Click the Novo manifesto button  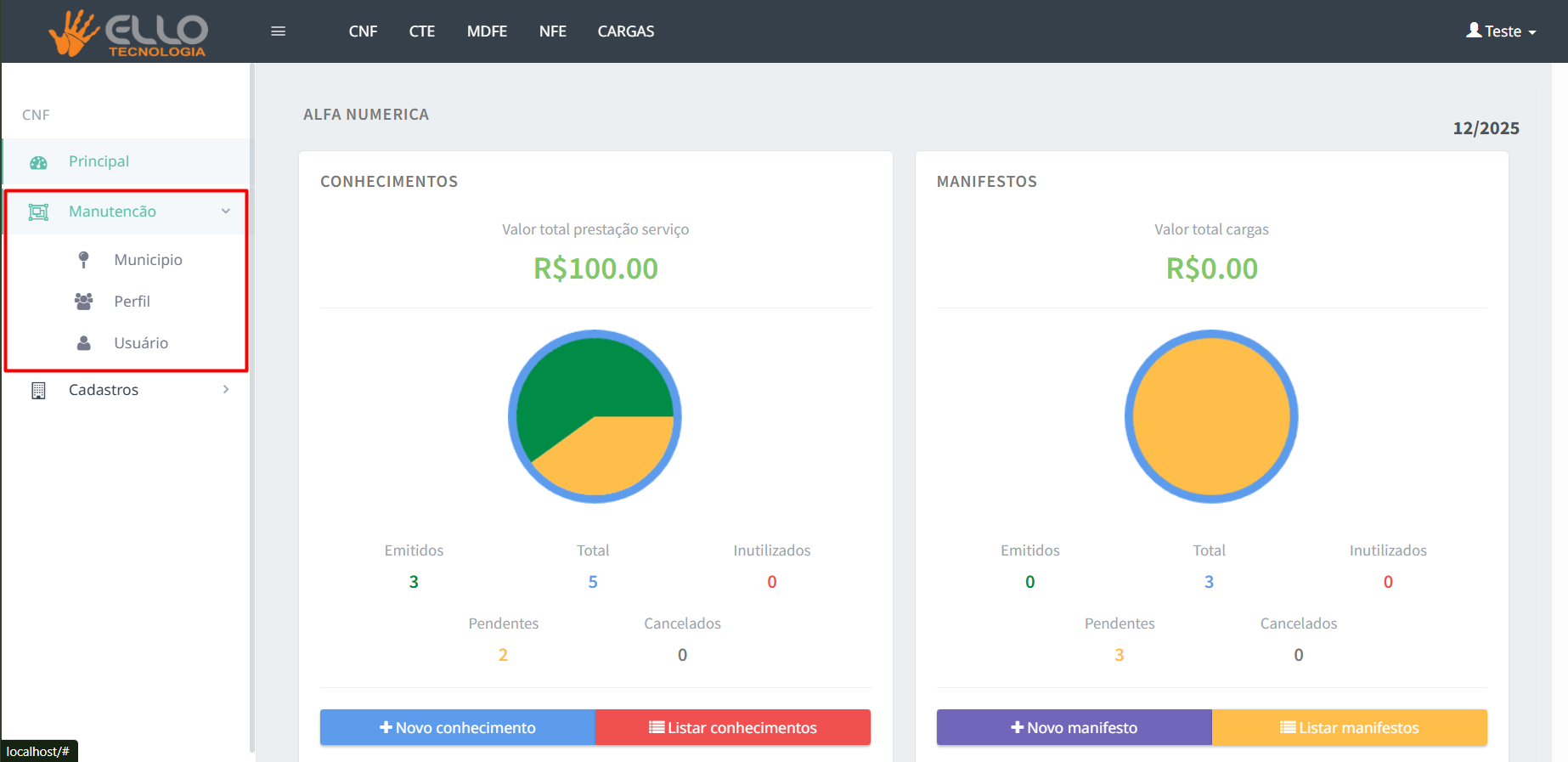1074,728
